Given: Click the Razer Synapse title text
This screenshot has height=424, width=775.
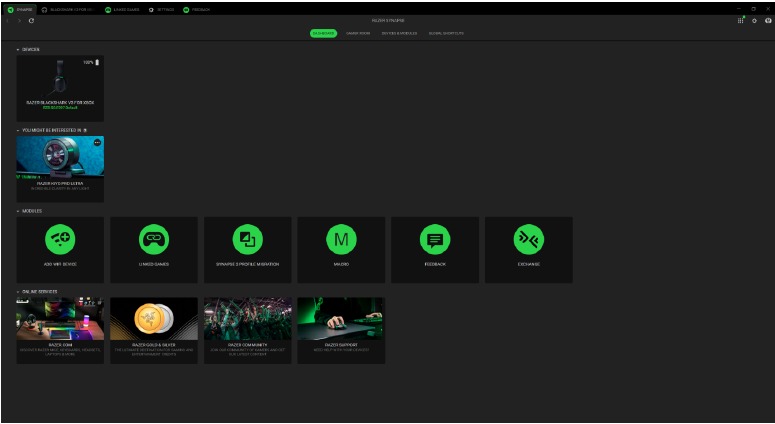Looking at the screenshot, I should coord(388,21).
